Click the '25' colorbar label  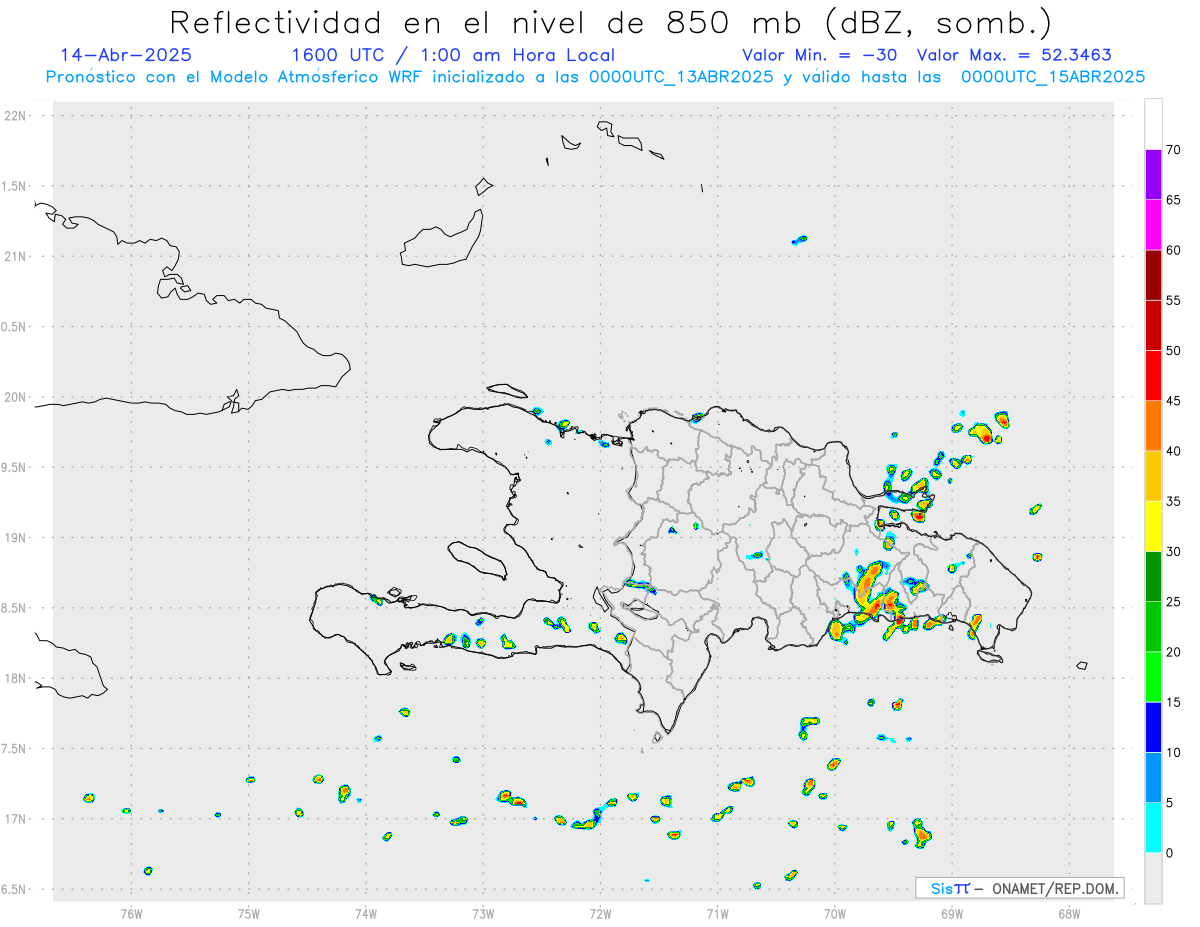click(x=1174, y=602)
